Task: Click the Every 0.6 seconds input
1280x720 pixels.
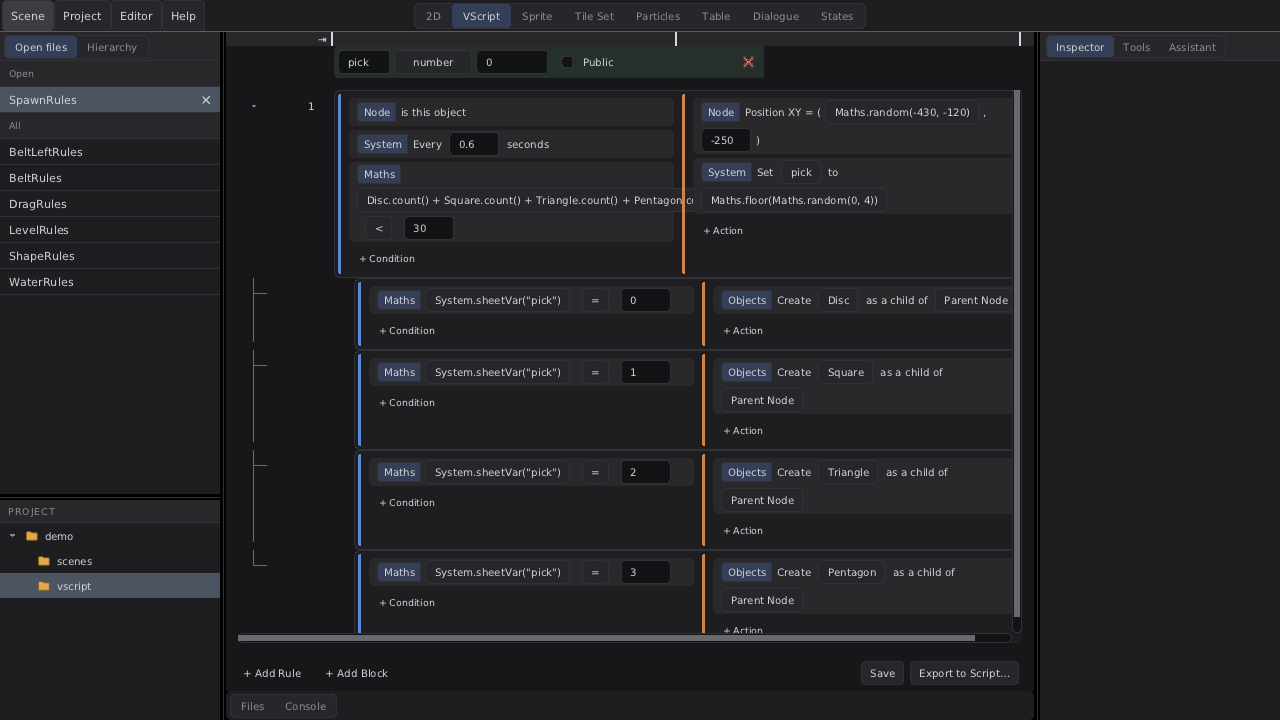Action: [x=474, y=144]
